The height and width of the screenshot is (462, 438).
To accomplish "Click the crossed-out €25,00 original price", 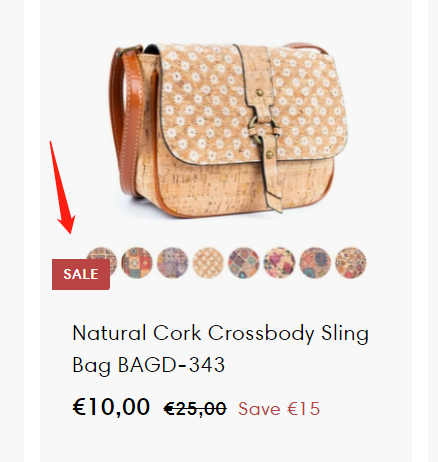I will (x=195, y=409).
